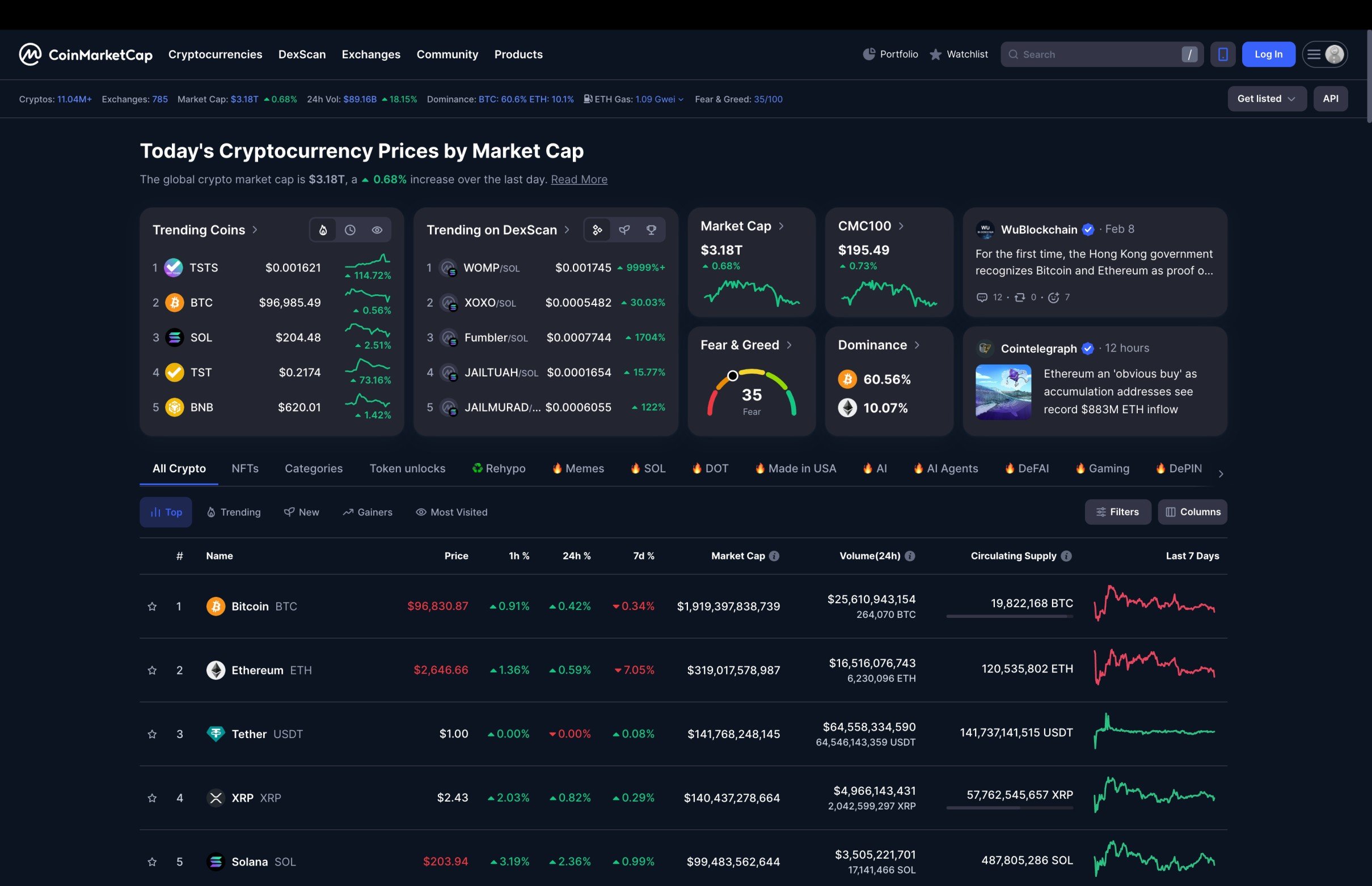Click the Cointelegraph avatar icon

[985, 348]
